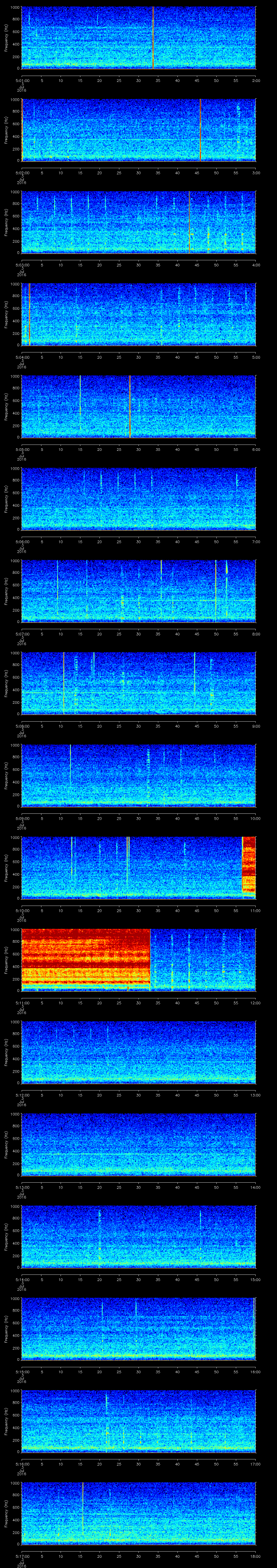
Task: Select the spectrogram panel starting at 5:12:00
Action: 138,1052
